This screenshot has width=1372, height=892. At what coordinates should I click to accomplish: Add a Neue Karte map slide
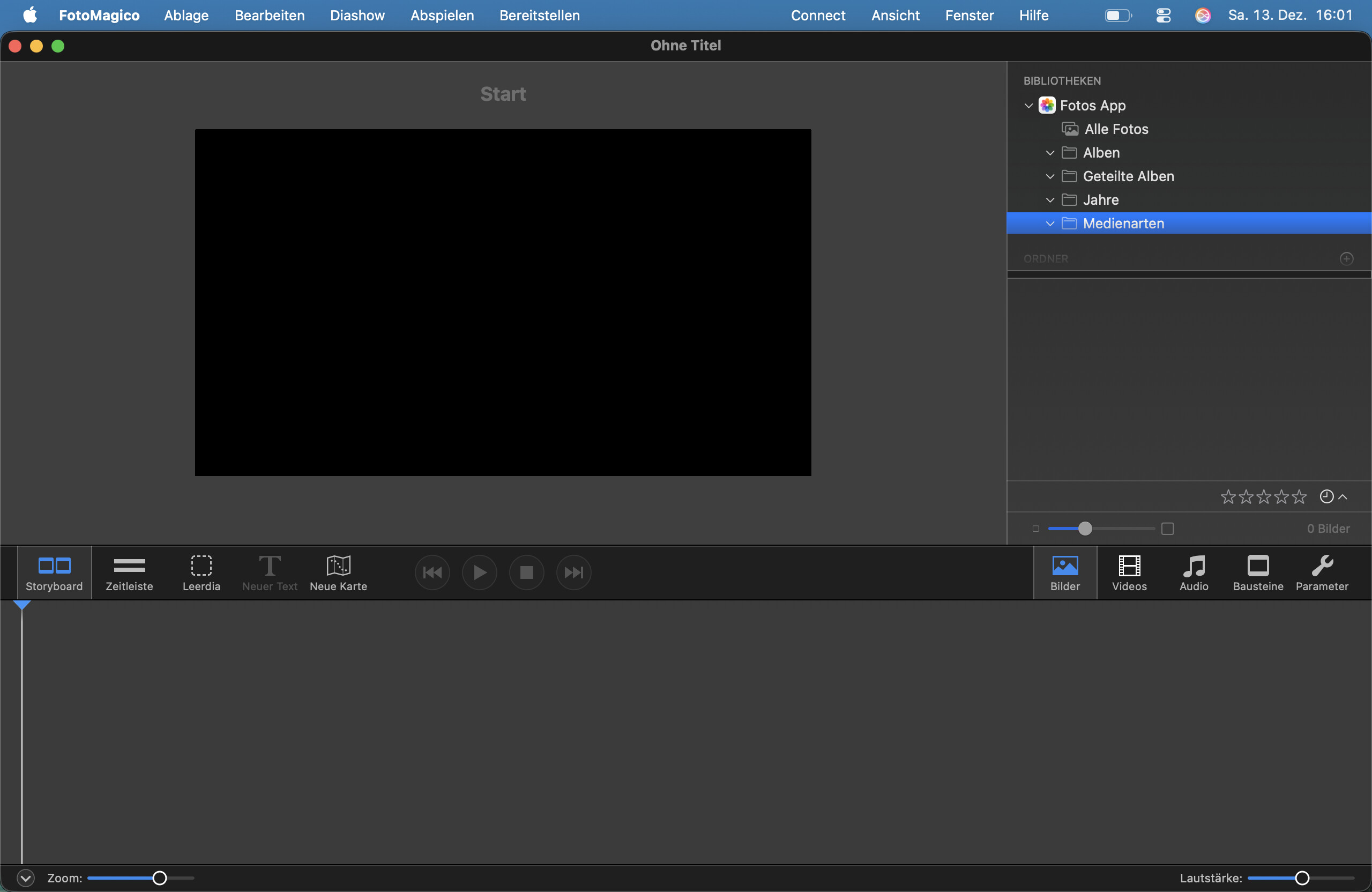coord(338,573)
